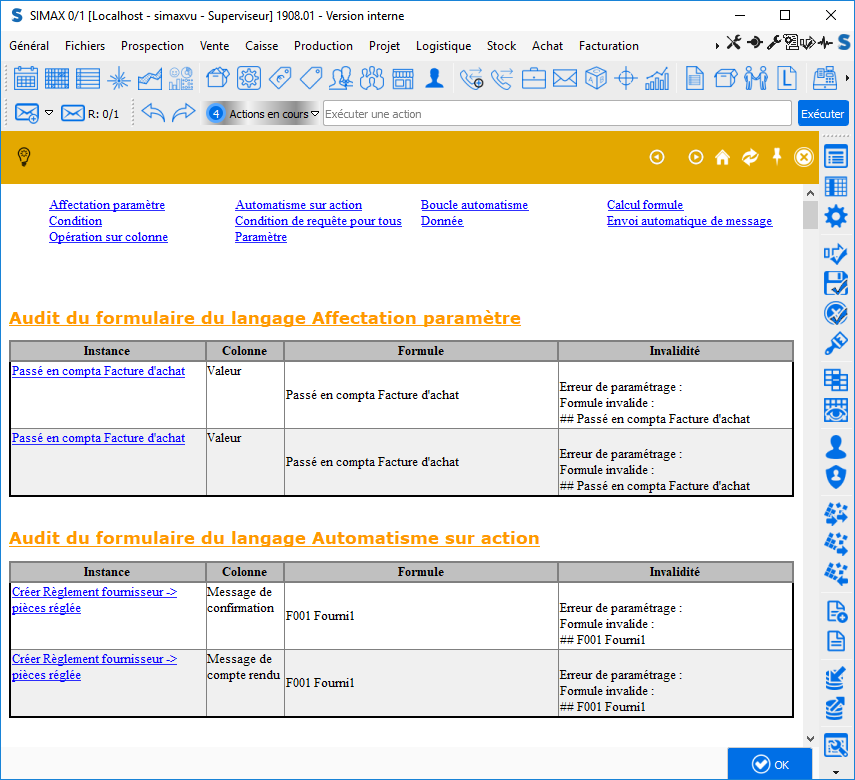
Task: Toggle the eye view icon in right sidebar
Action: (x=835, y=410)
